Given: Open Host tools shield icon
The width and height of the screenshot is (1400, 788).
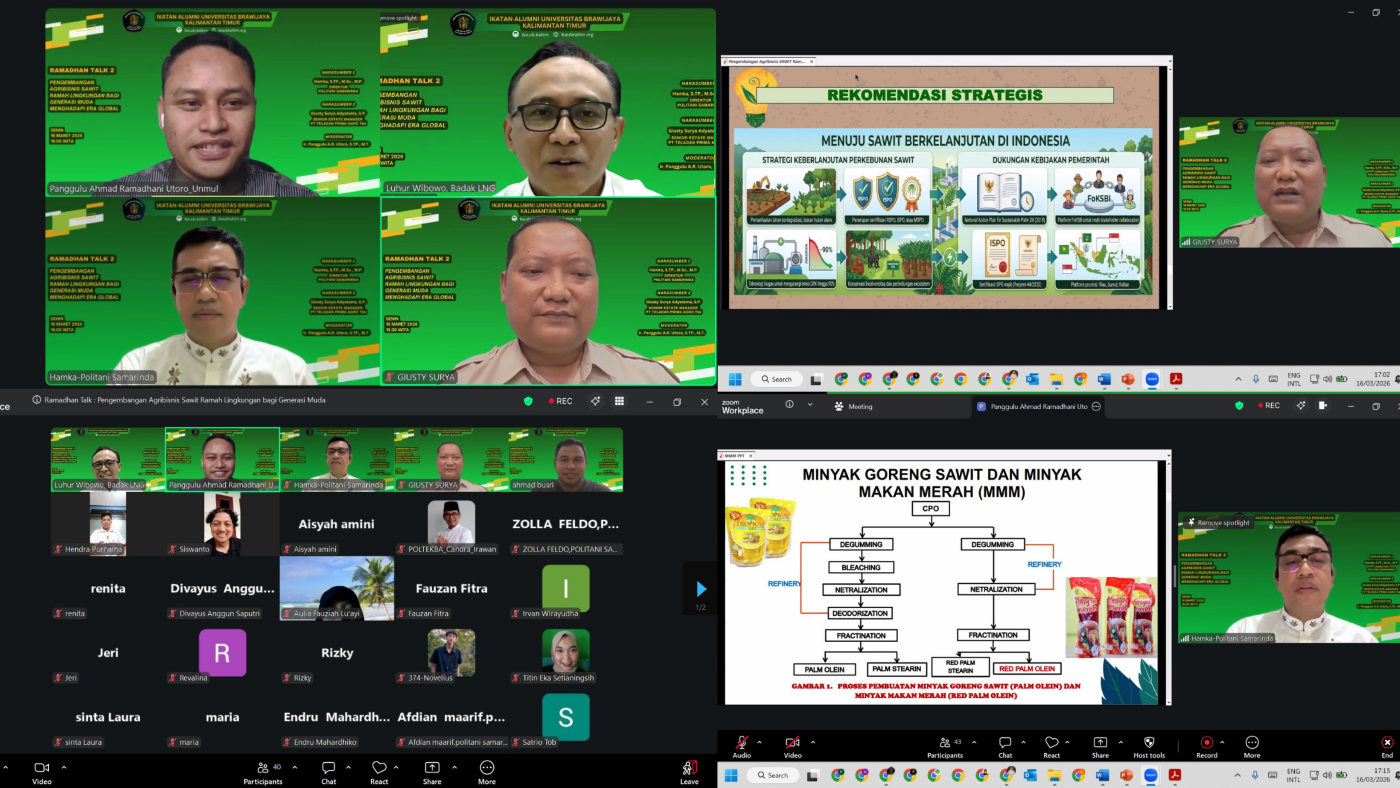Looking at the screenshot, I should (1148, 743).
